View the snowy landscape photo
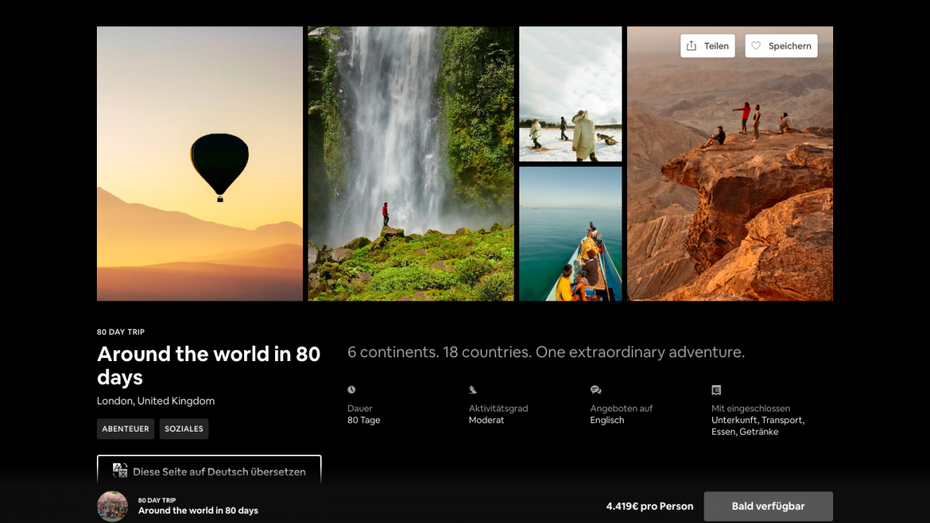The width and height of the screenshot is (930, 523). point(570,94)
